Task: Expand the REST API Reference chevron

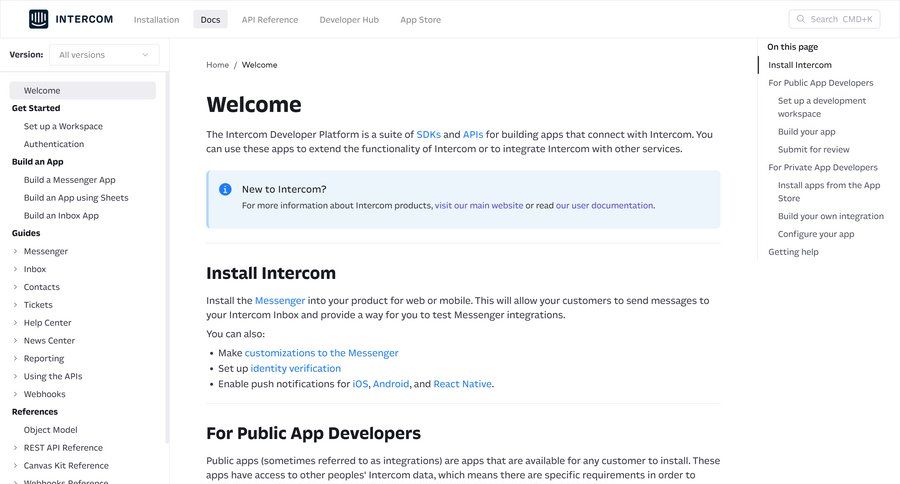Action: pyautogui.click(x=15, y=447)
